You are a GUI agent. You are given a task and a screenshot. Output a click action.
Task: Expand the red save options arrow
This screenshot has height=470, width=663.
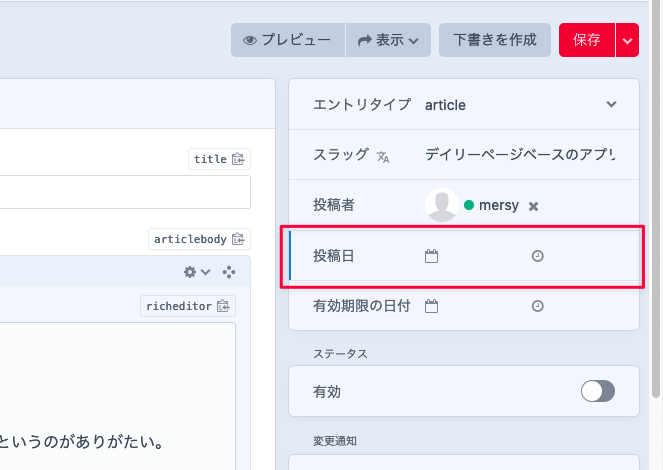[627, 40]
